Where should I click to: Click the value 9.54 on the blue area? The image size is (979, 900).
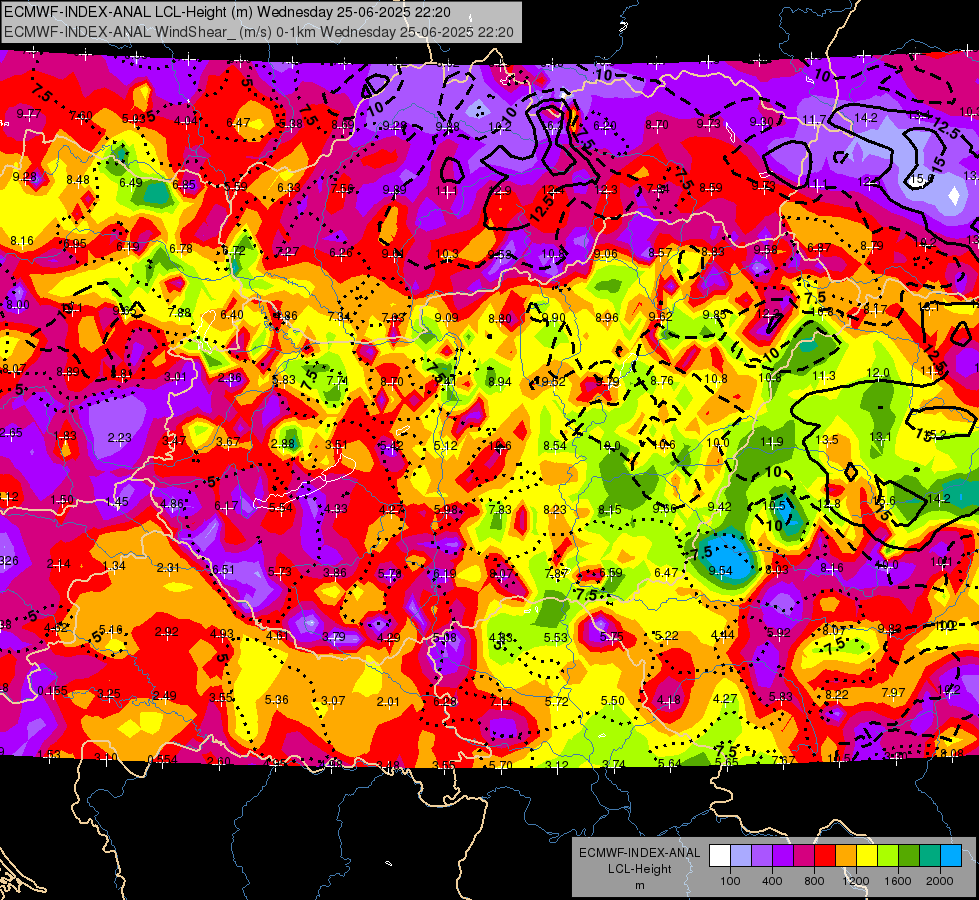(721, 570)
